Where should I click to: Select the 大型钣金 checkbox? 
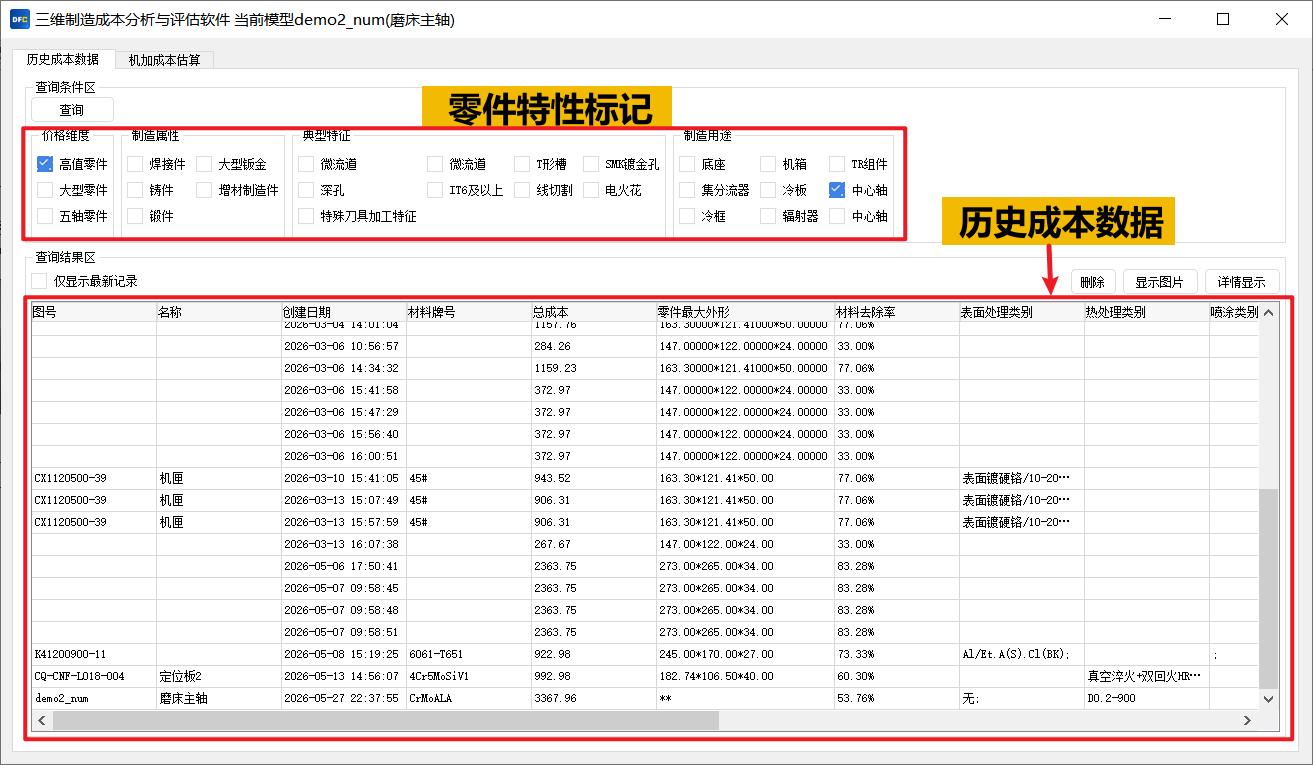click(x=205, y=164)
